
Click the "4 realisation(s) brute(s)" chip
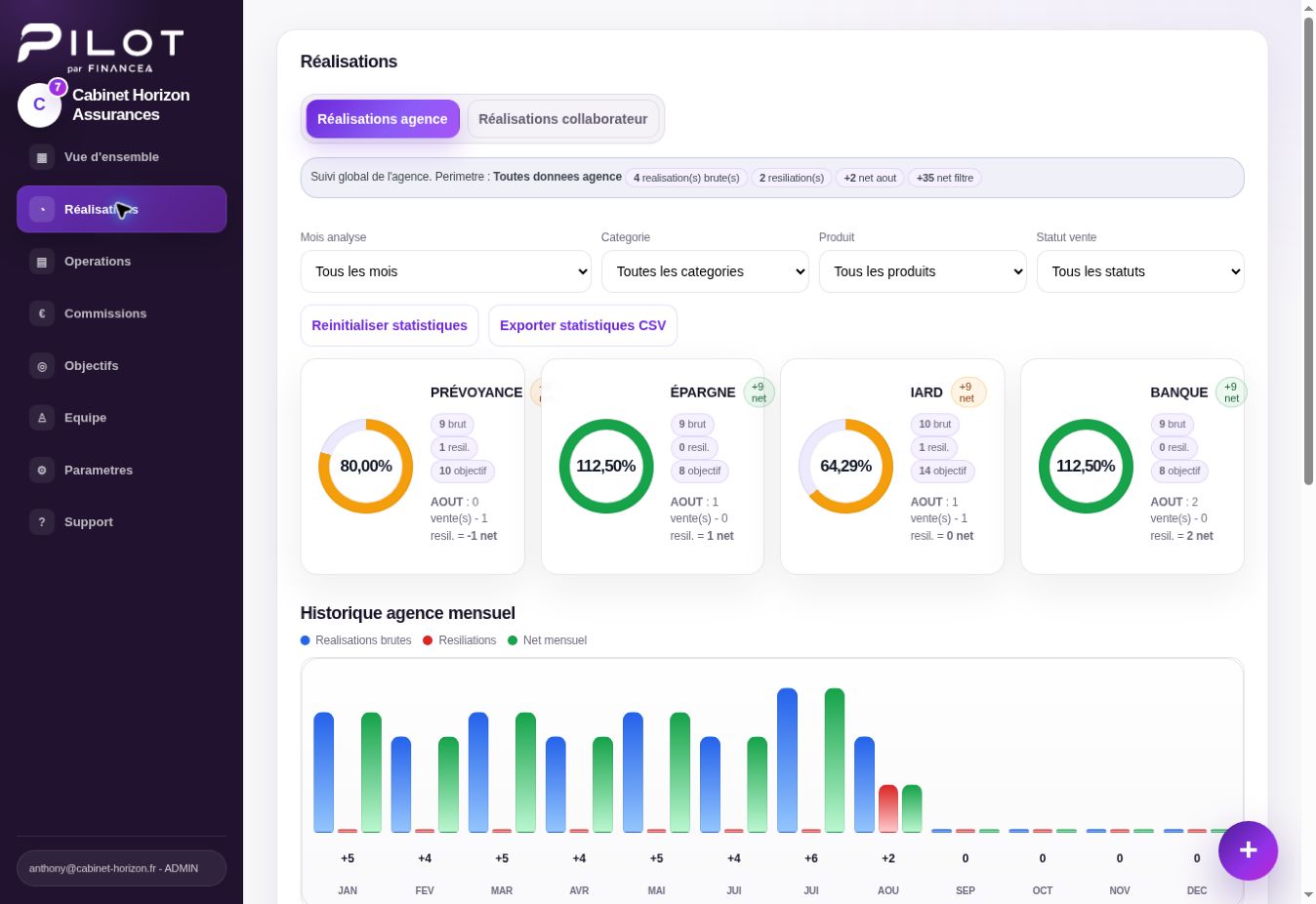[686, 178]
